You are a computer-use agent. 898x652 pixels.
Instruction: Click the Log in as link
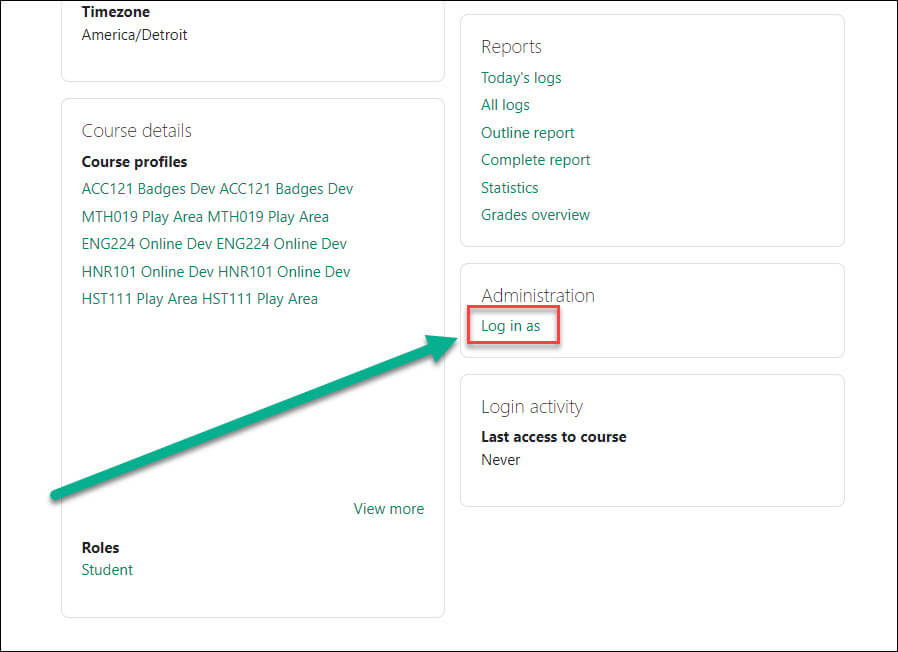(510, 326)
